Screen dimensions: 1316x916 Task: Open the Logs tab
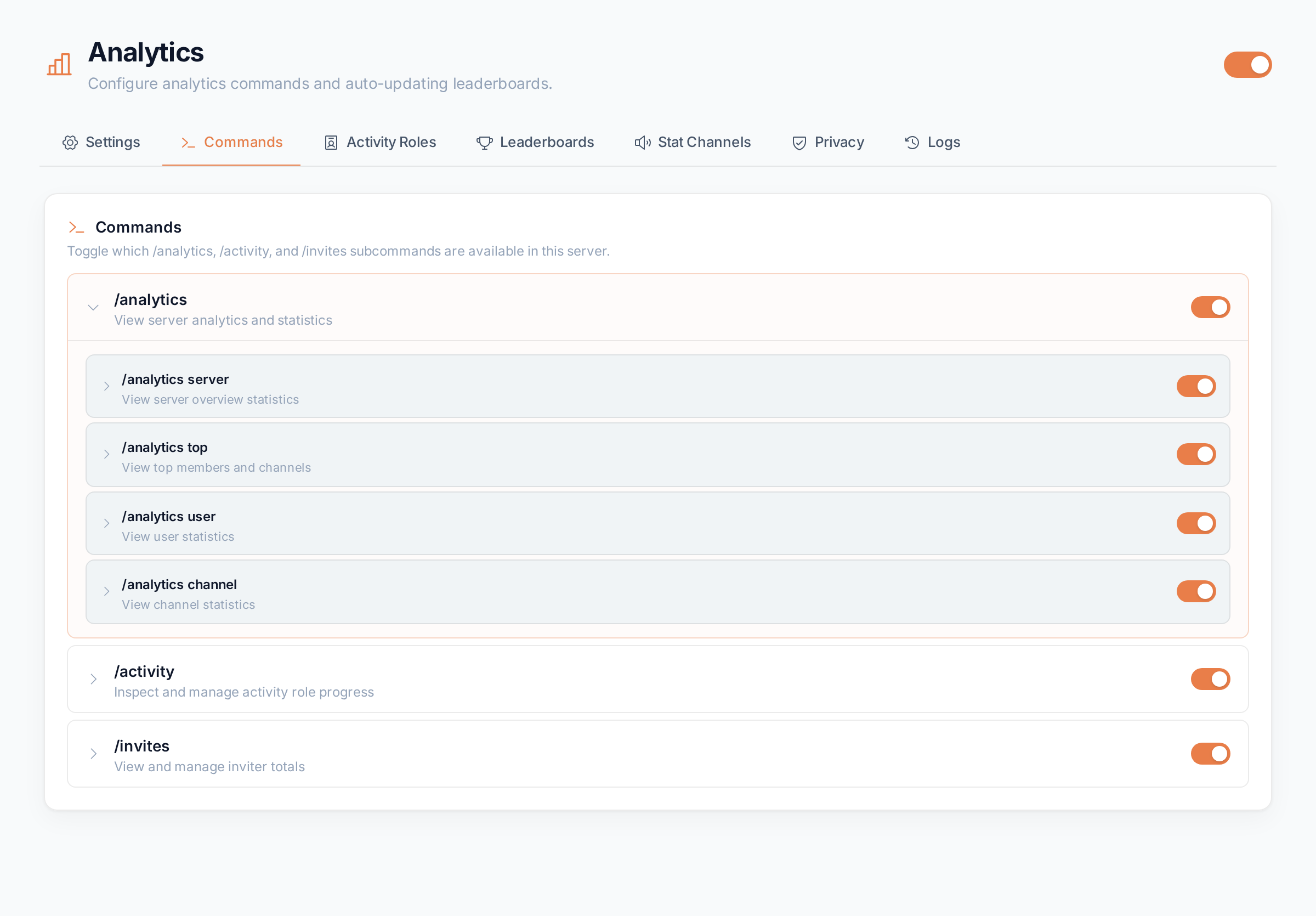pos(932,143)
